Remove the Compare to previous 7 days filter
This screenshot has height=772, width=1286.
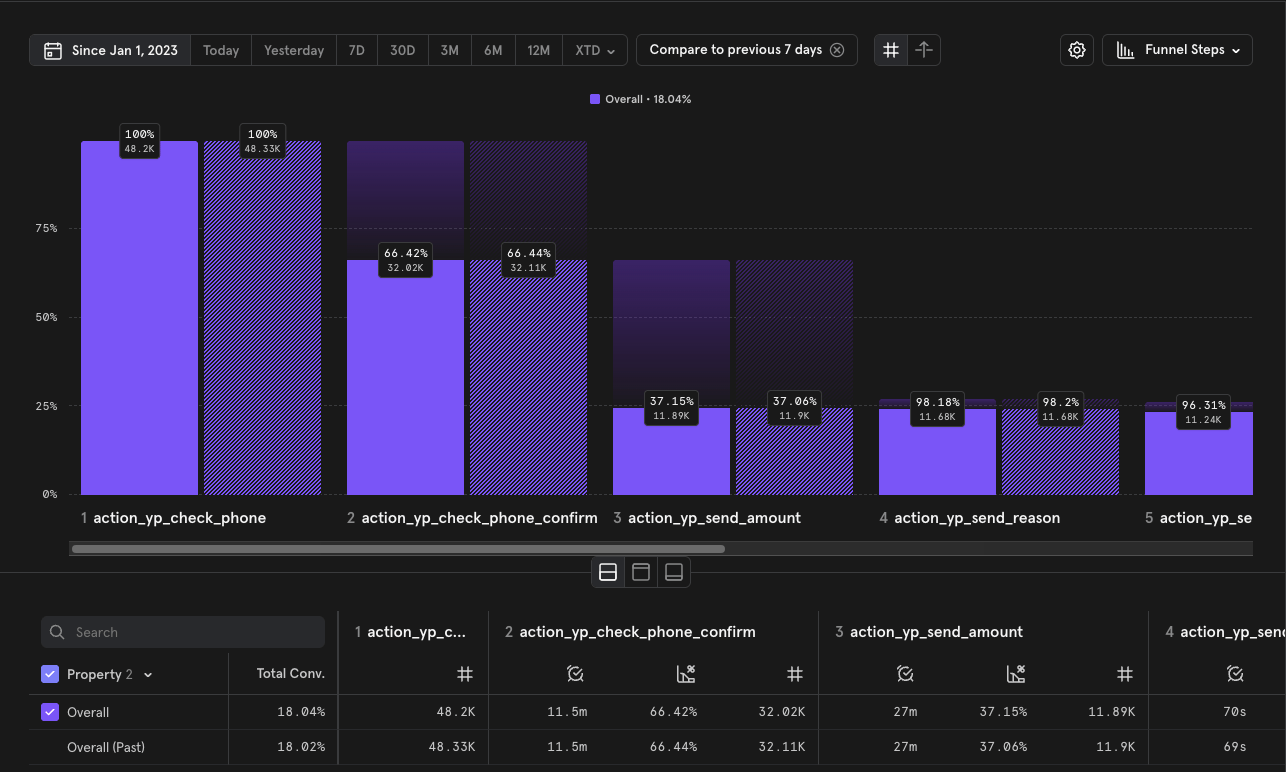coord(837,50)
